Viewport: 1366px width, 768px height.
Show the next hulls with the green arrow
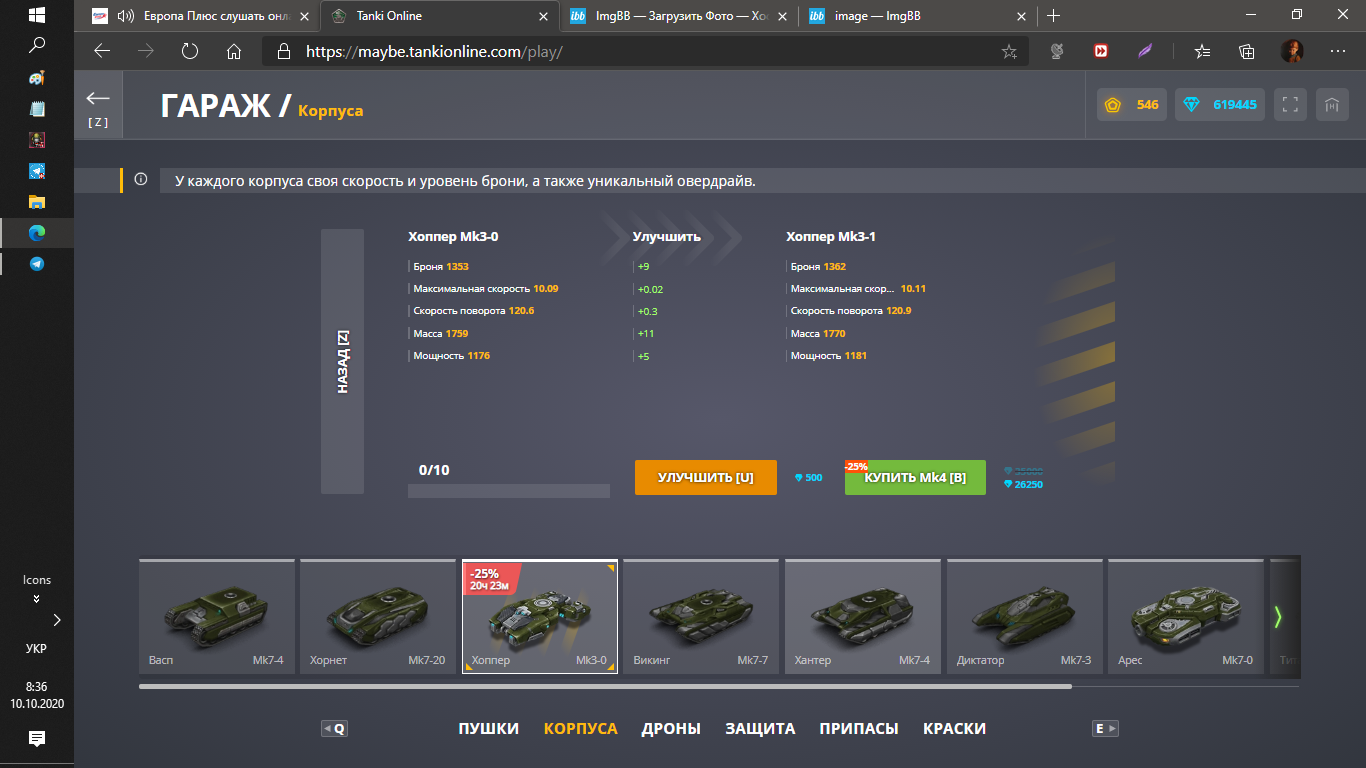(x=1278, y=616)
